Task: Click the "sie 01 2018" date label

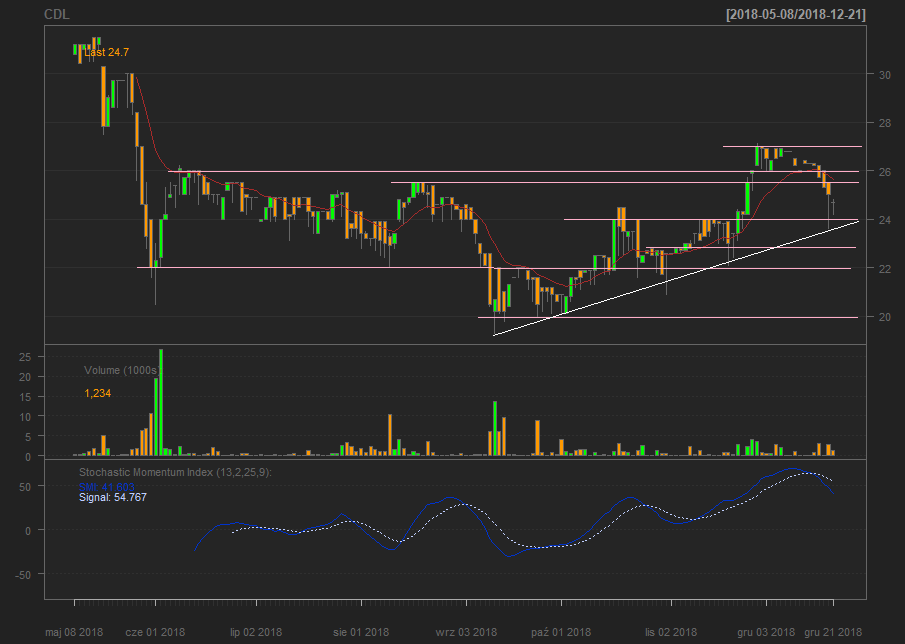Action: coord(361,632)
